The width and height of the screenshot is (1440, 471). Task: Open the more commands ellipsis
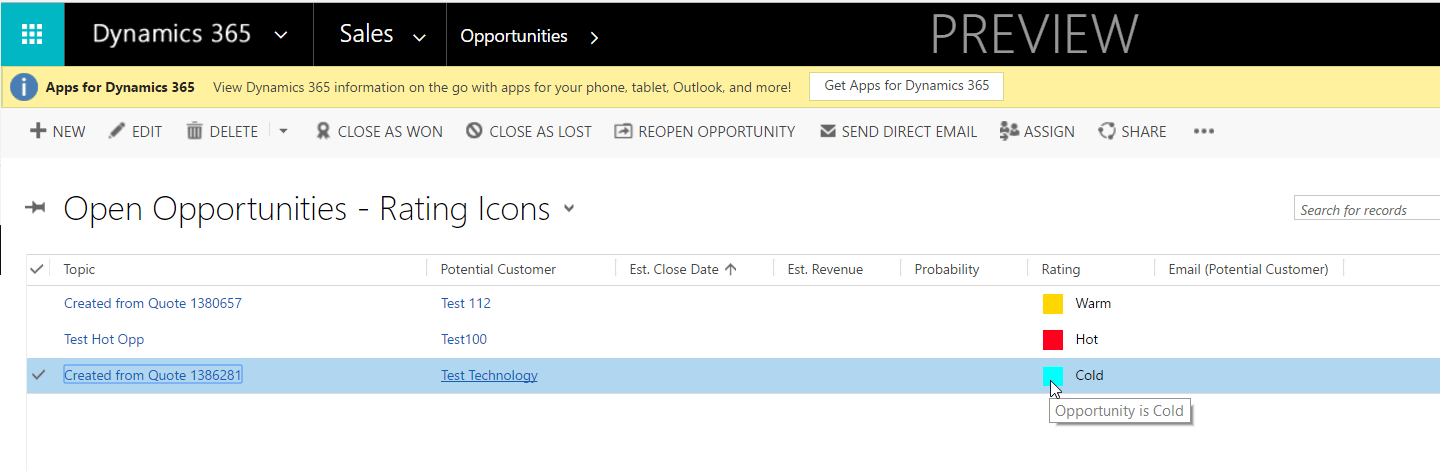coord(1204,131)
